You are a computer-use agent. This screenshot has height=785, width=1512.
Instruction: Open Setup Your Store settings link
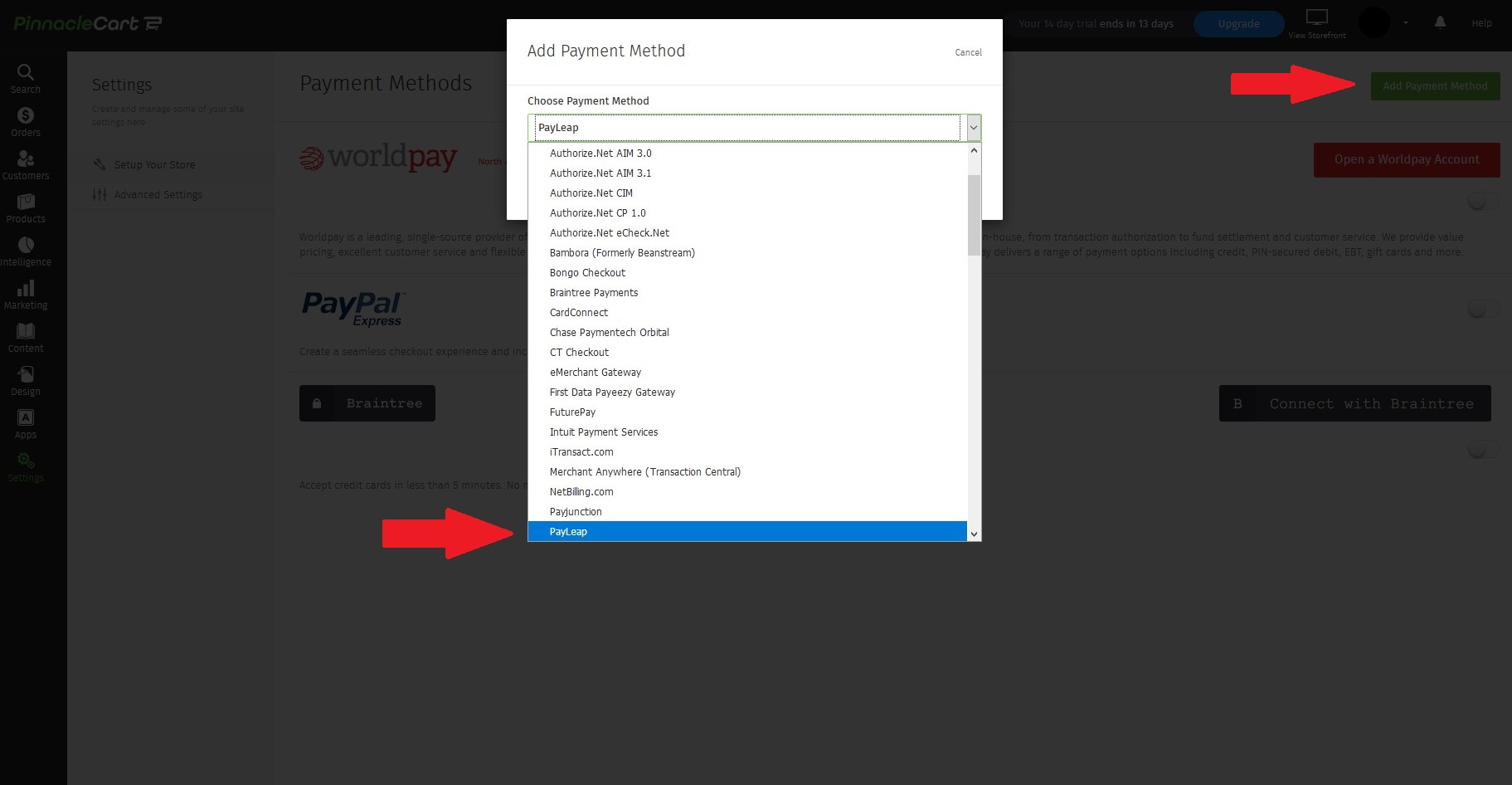pyautogui.click(x=154, y=165)
